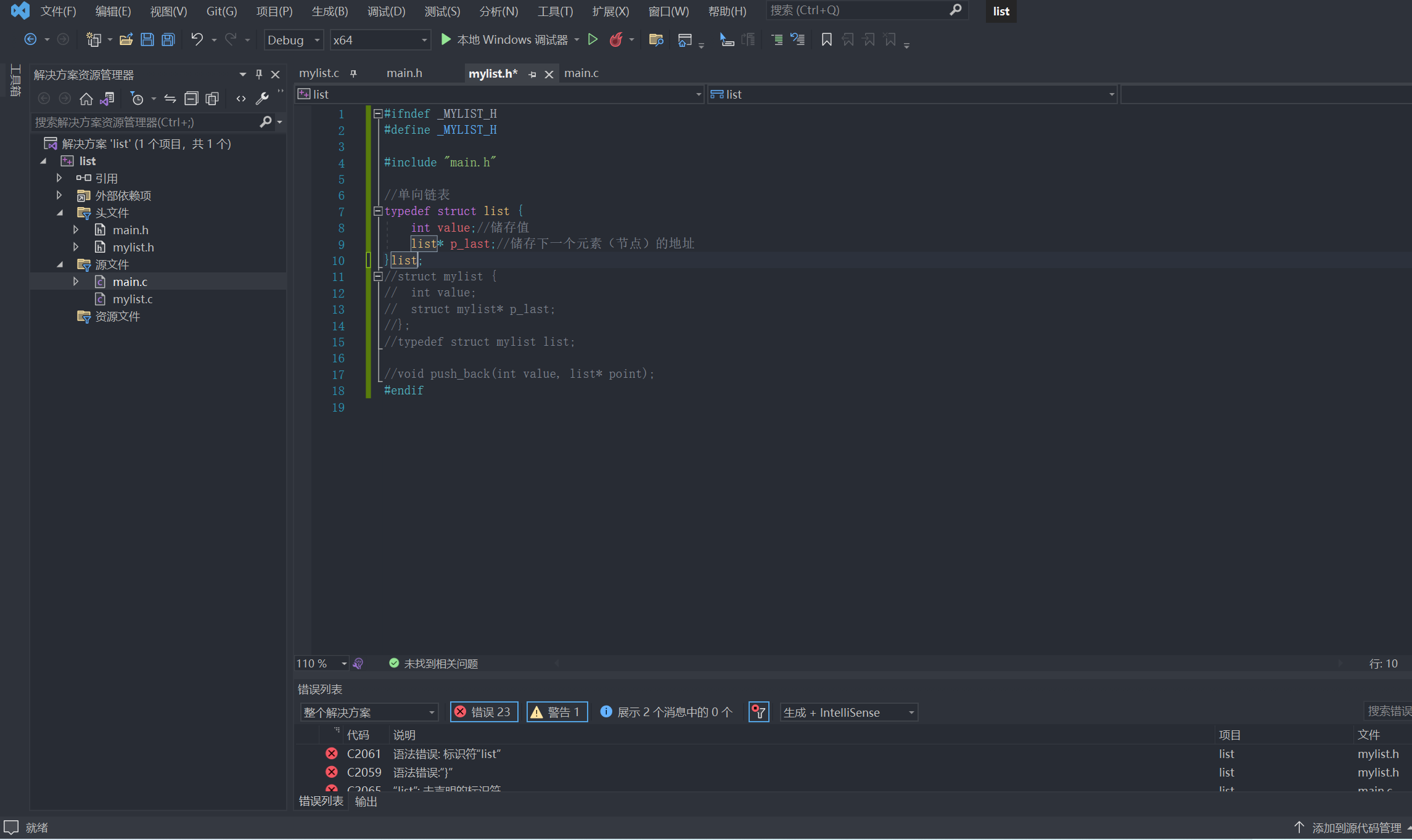The image size is (1412, 840).
Task: Click the Hot Reload flame icon
Action: [615, 40]
